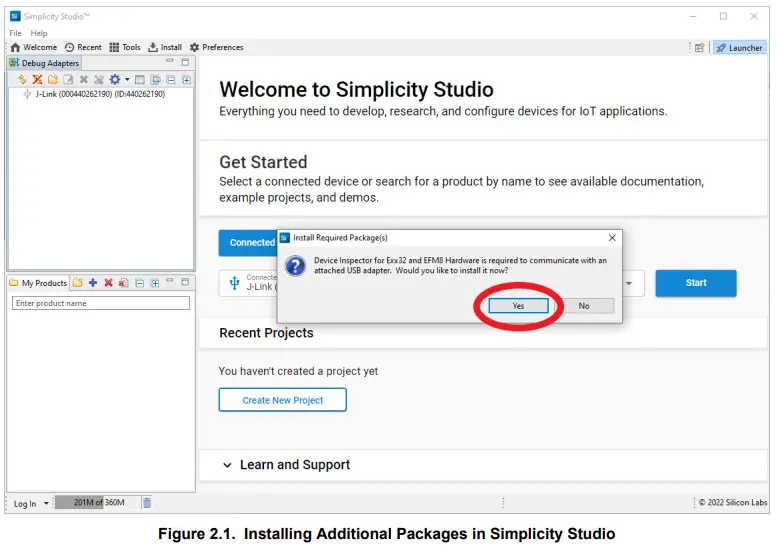The height and width of the screenshot is (546, 778).
Task: Run garbage collector trash icon
Action: pos(147,503)
